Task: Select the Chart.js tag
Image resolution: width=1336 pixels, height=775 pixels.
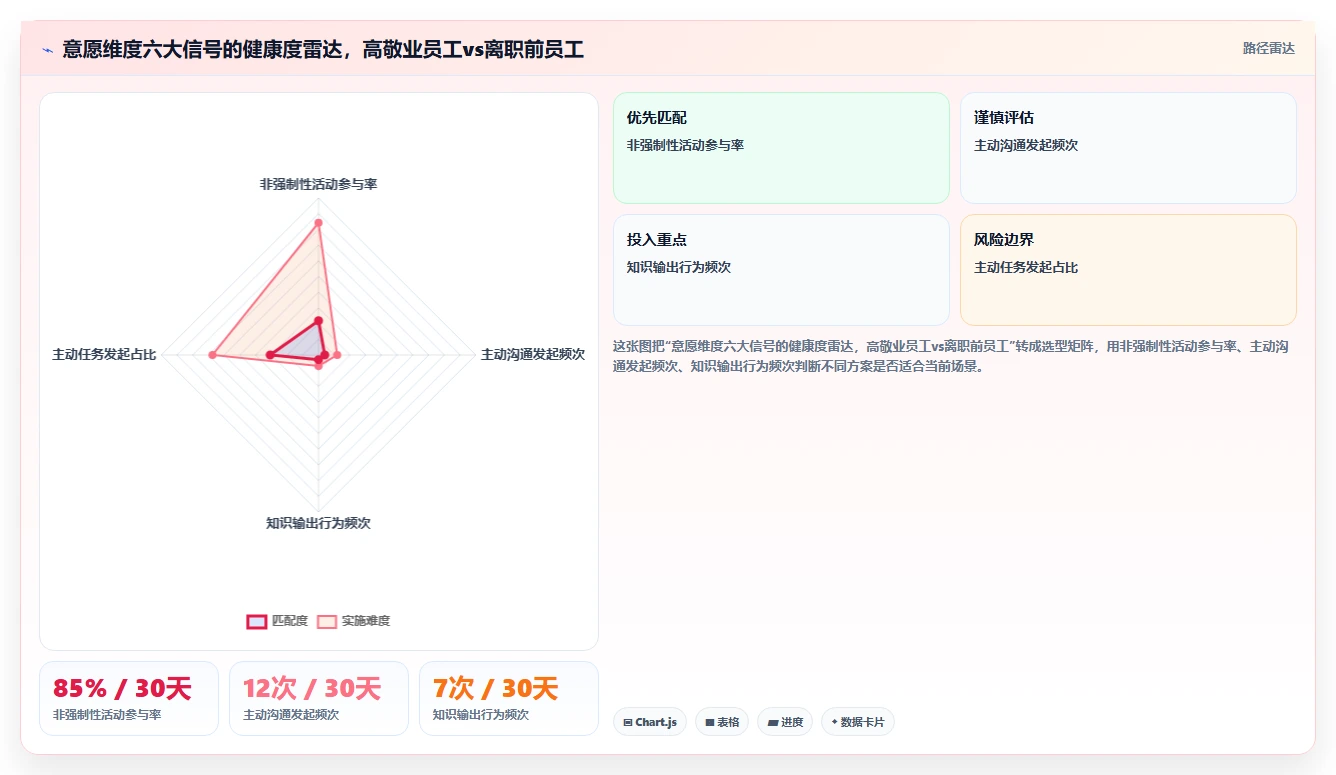Action: (650, 722)
